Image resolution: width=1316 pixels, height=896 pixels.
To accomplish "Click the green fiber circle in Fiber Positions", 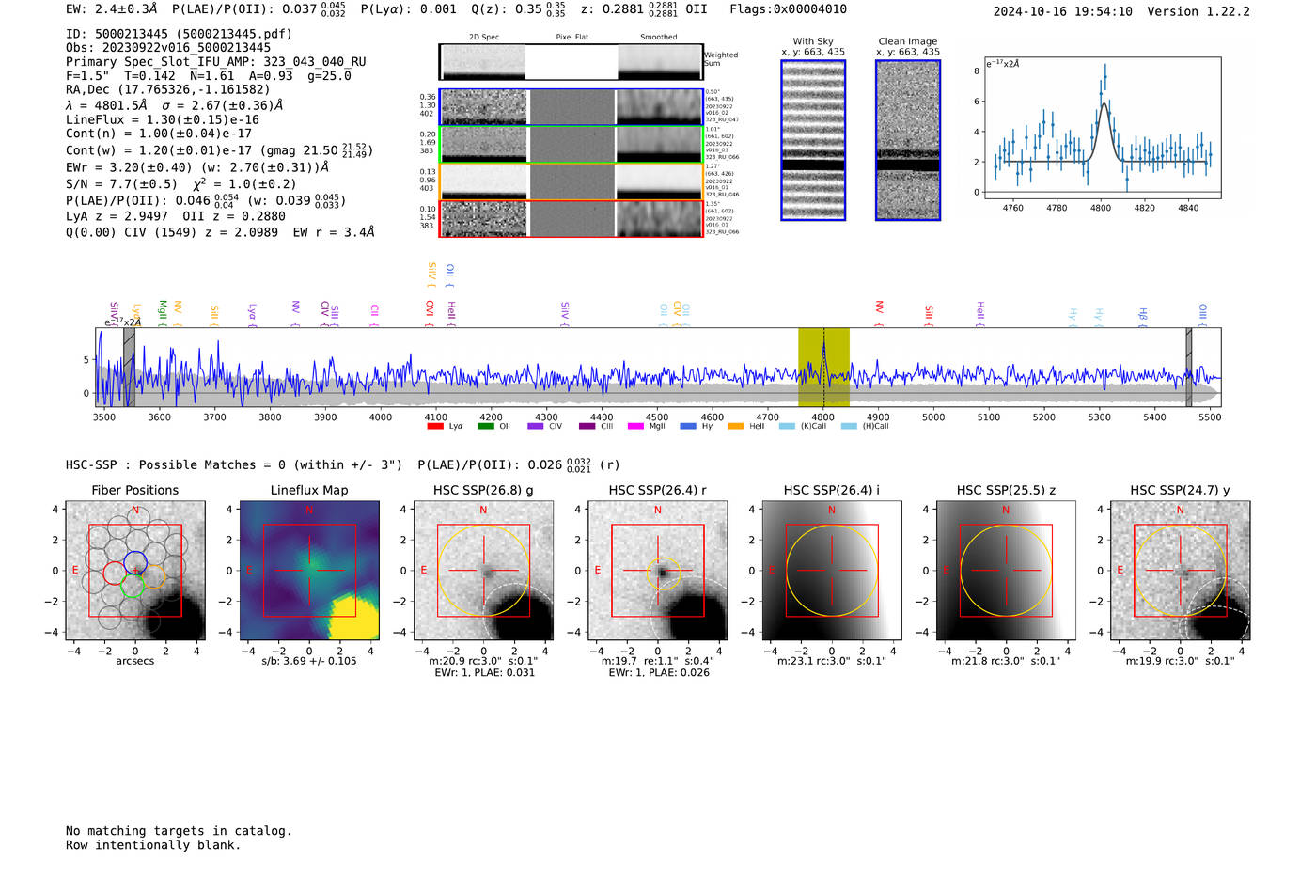I will pyautogui.click(x=133, y=585).
